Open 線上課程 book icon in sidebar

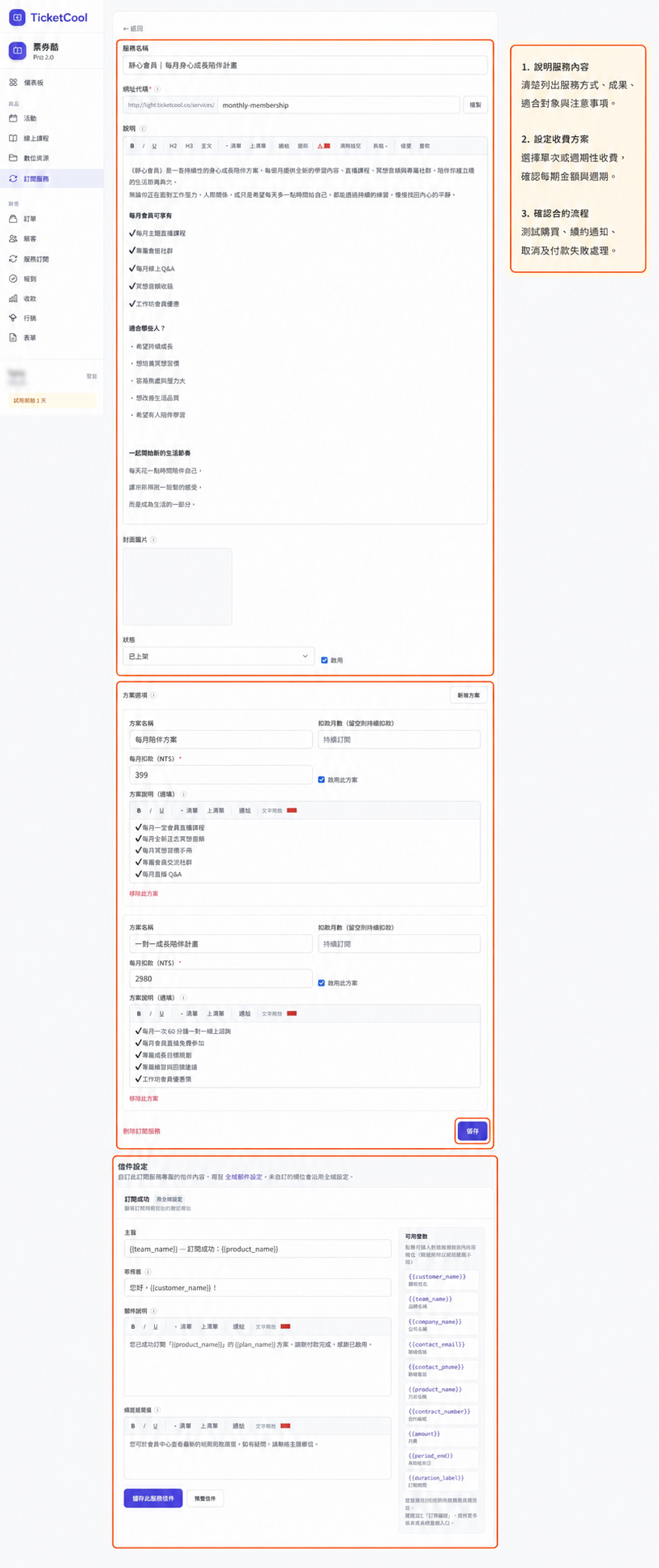pyautogui.click(x=13, y=139)
